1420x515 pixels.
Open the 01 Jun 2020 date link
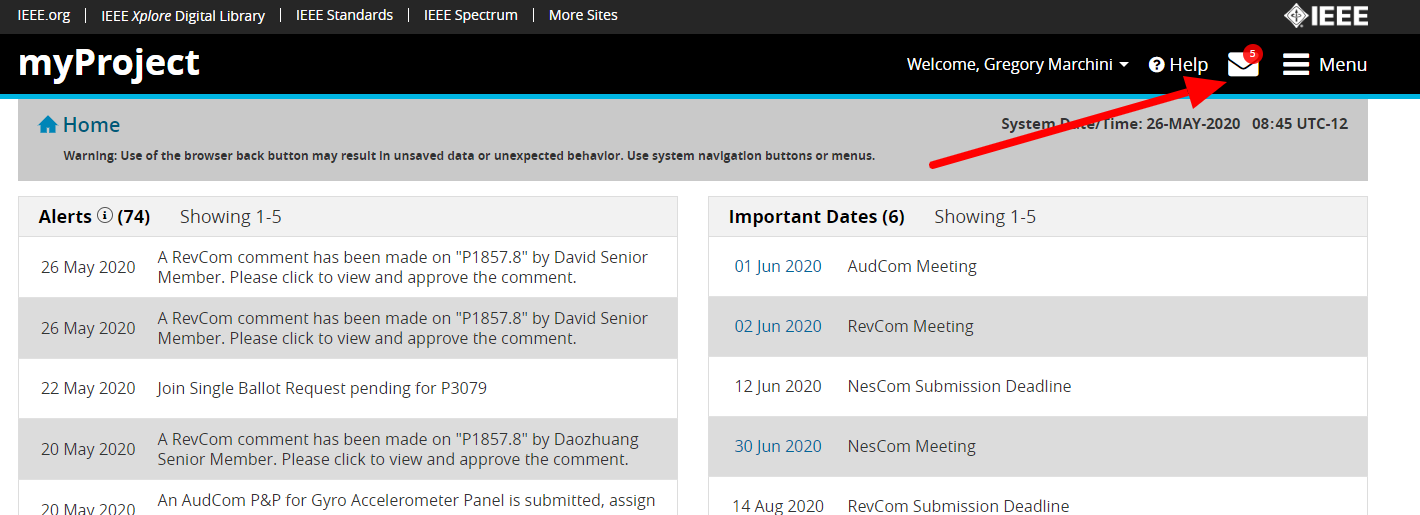(778, 266)
